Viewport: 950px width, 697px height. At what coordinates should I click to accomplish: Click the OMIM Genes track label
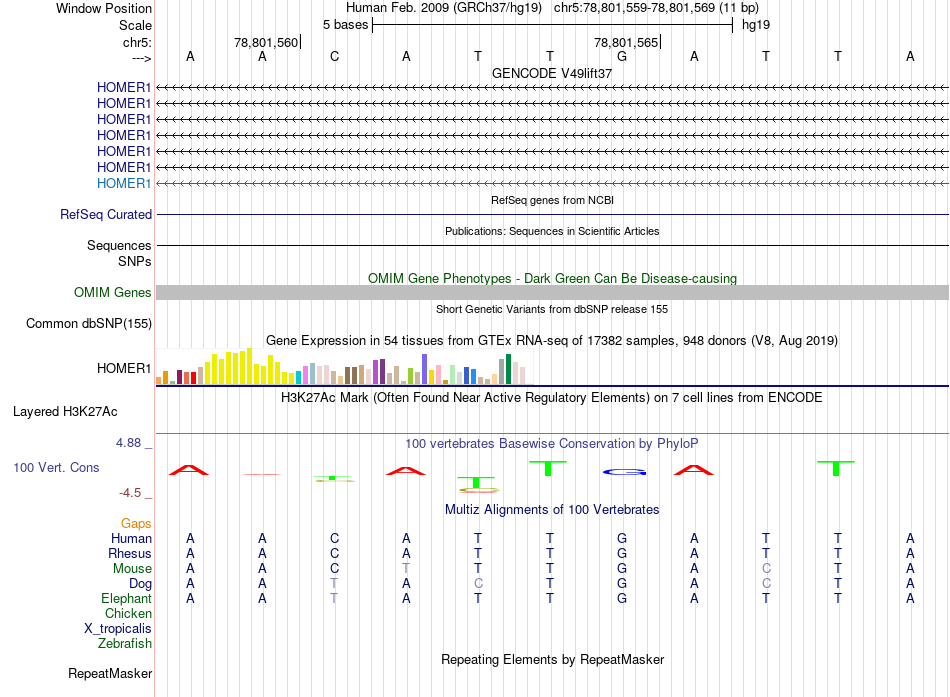[x=113, y=293]
